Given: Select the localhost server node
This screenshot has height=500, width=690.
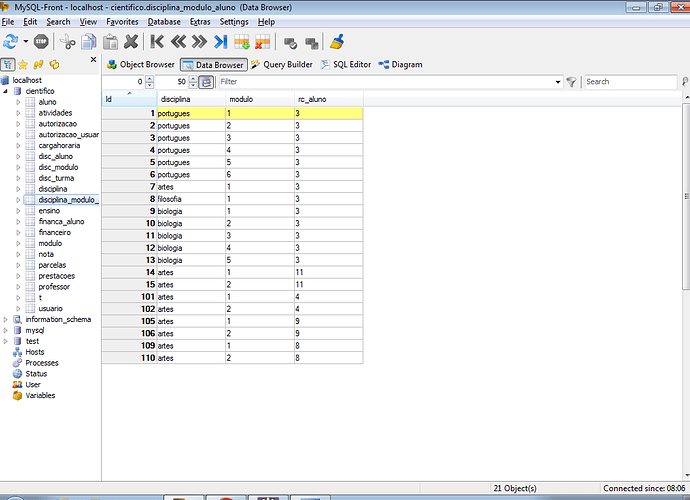Looking at the screenshot, I should [x=27, y=80].
